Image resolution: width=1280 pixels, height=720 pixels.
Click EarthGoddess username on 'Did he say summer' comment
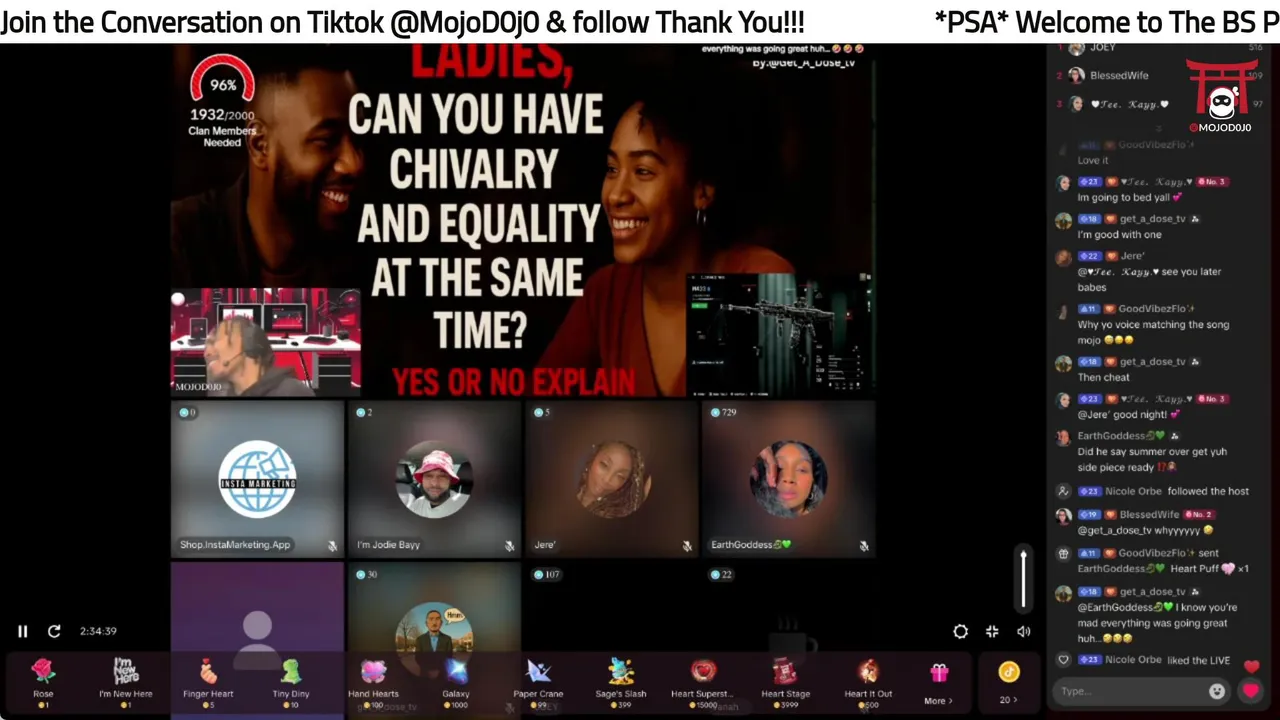[1122, 436]
